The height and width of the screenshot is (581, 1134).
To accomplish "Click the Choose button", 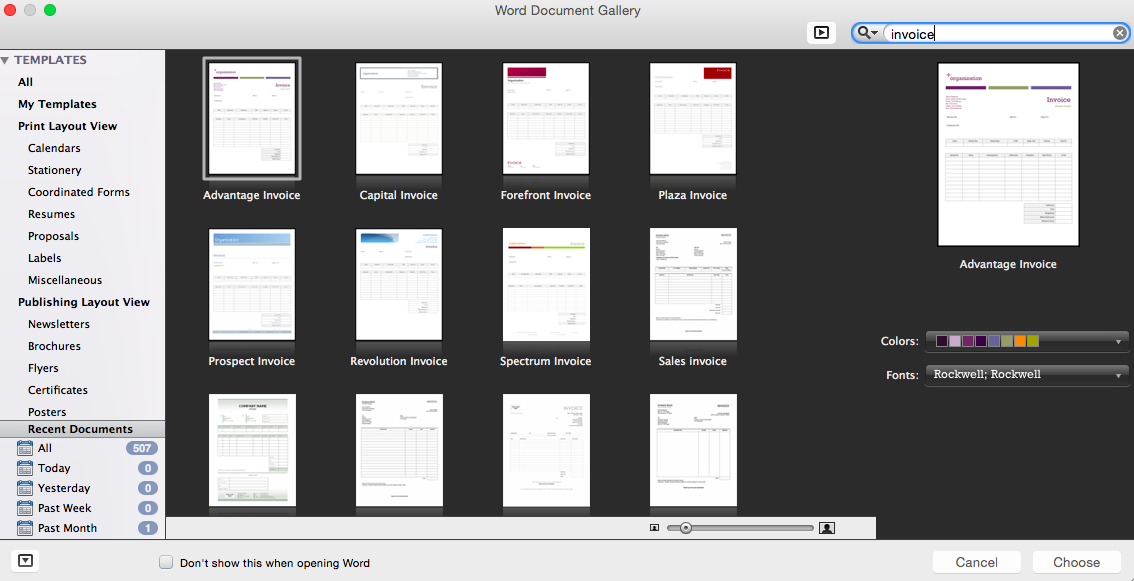I will 1076,562.
